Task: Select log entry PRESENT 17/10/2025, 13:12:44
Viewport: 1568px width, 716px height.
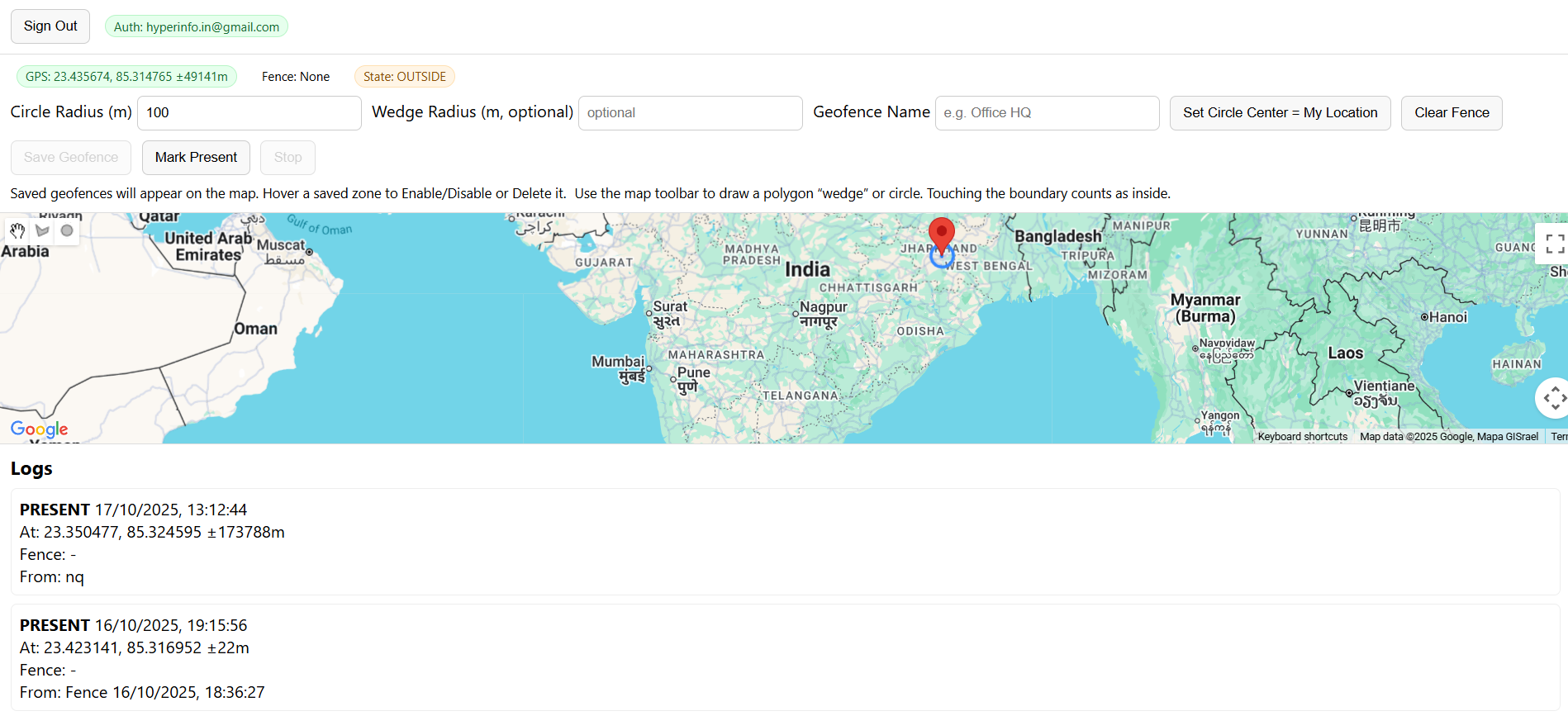Action: pyautogui.click(x=785, y=542)
